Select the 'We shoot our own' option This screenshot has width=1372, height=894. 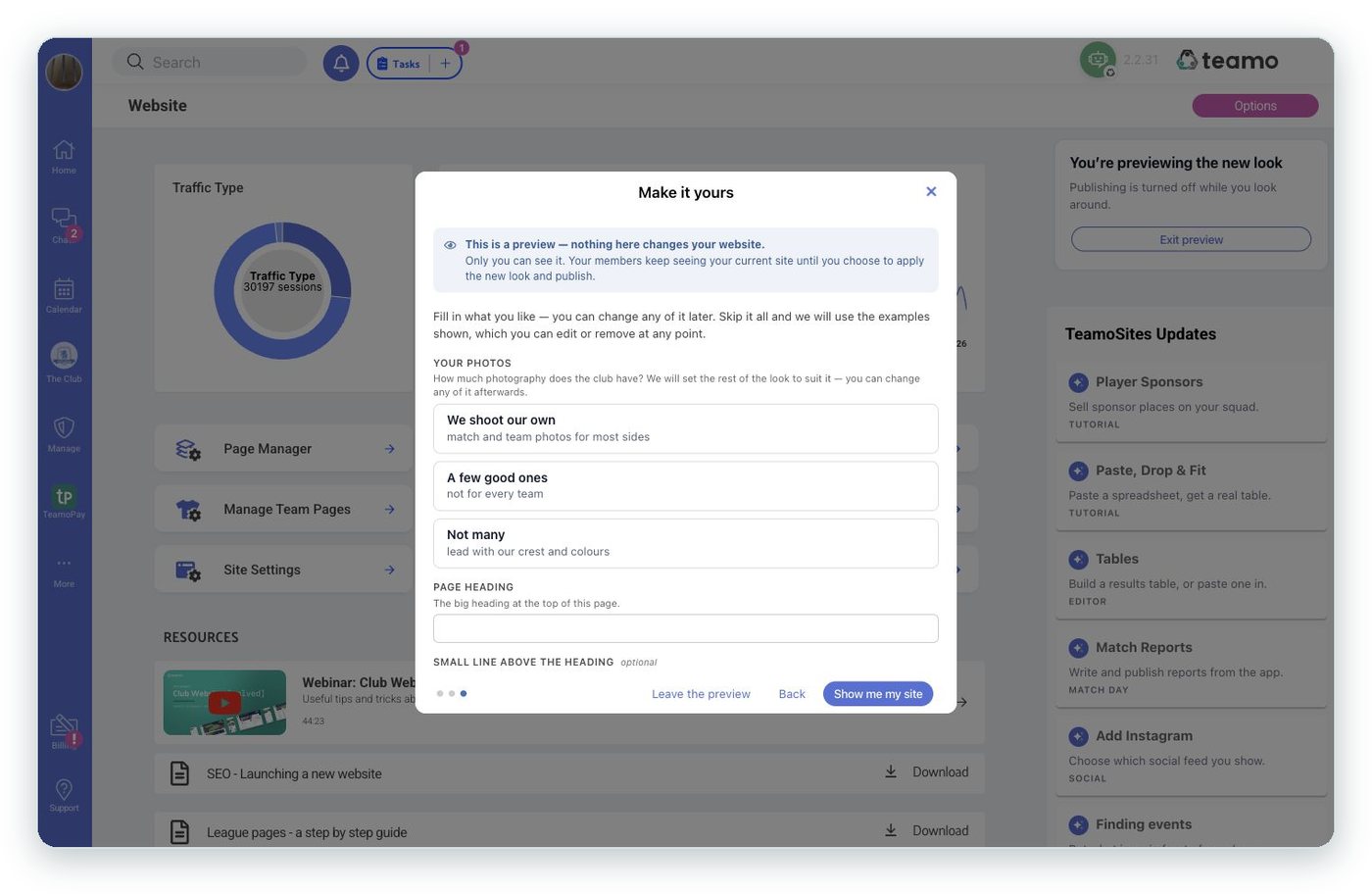(685, 428)
